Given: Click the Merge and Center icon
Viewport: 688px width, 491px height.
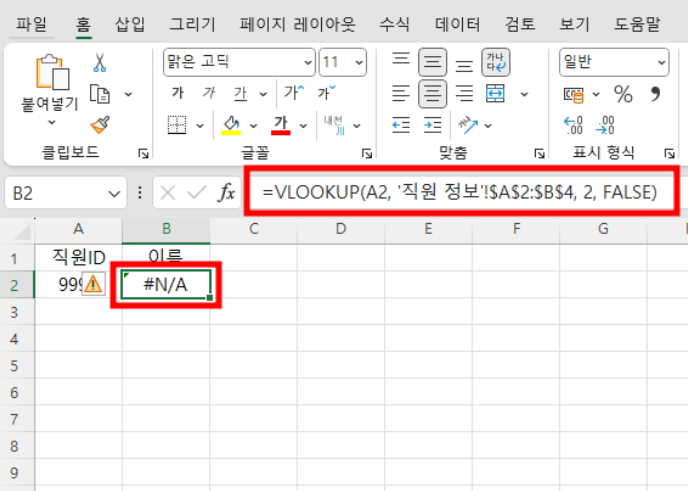Looking at the screenshot, I should tap(495, 93).
